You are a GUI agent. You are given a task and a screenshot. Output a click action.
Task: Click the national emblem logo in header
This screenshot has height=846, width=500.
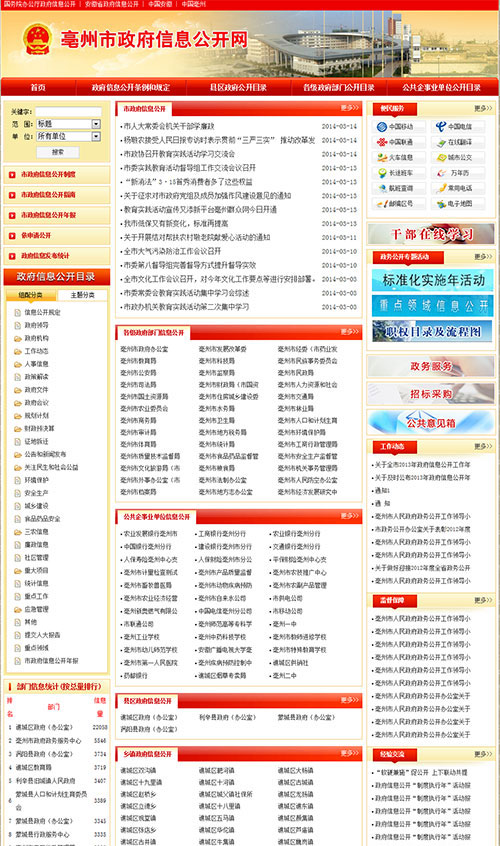[x=37, y=39]
